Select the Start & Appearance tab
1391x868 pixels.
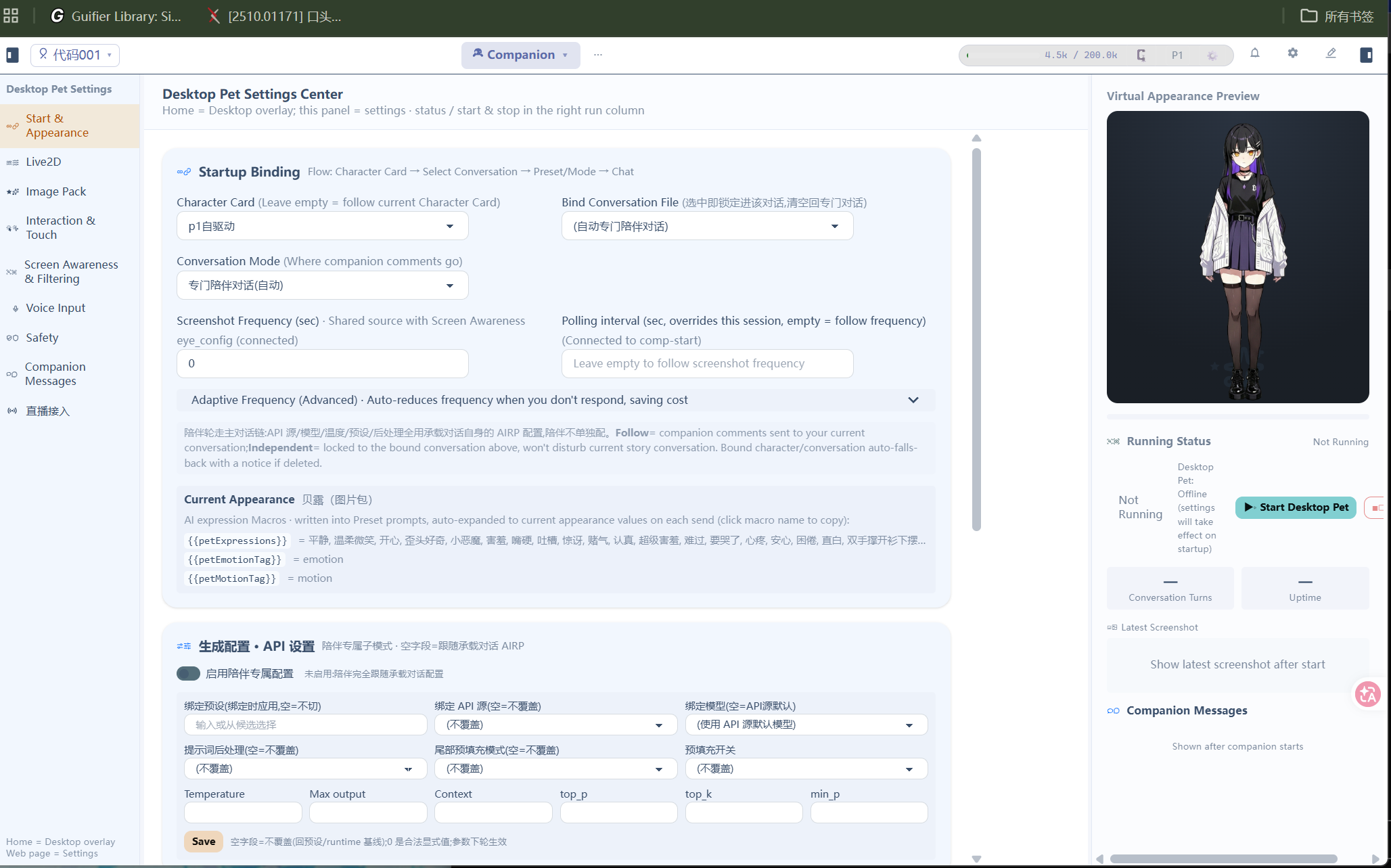[x=70, y=126]
